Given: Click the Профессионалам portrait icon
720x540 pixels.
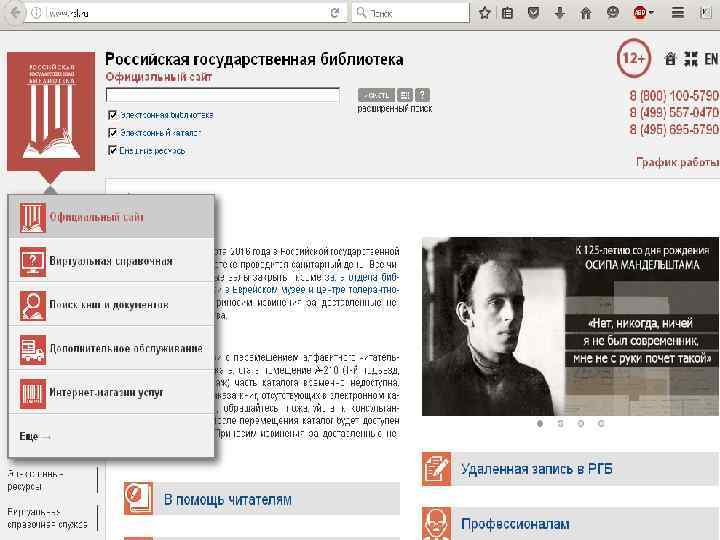Looking at the screenshot, I should click(x=437, y=523).
